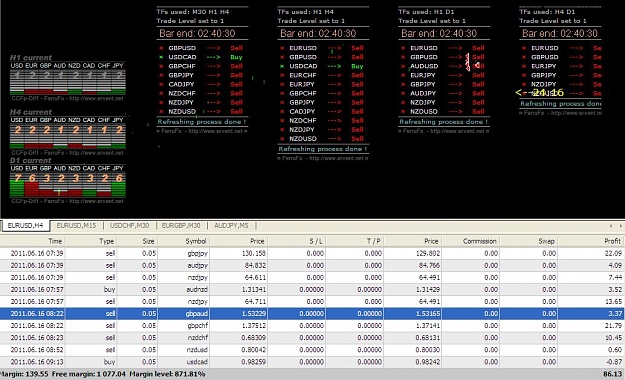The width and height of the screenshot is (625, 380).
Task: Click the 21.79 profit value for gbpchf
Action: click(613, 325)
